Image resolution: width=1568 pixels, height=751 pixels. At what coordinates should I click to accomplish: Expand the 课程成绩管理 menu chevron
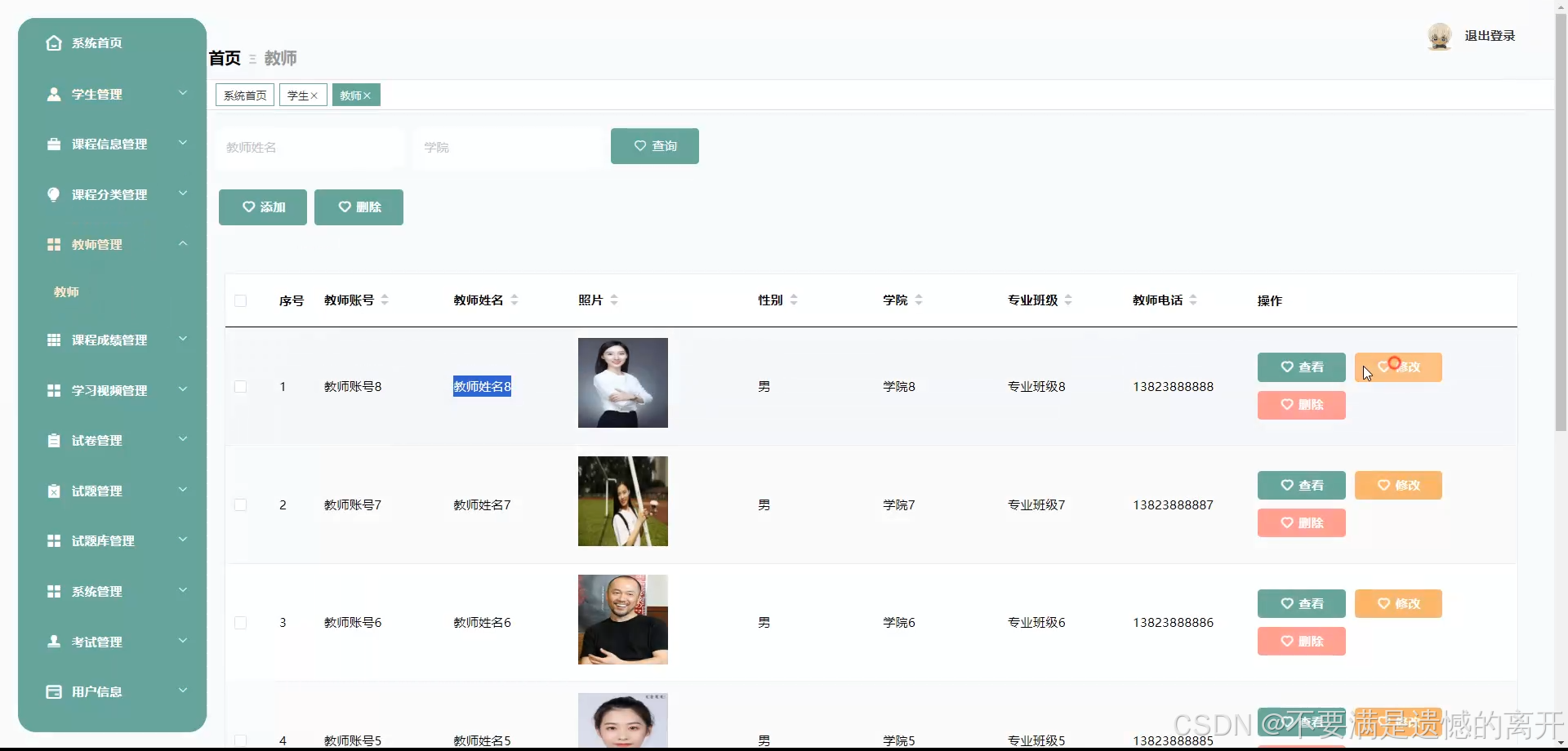(x=183, y=339)
